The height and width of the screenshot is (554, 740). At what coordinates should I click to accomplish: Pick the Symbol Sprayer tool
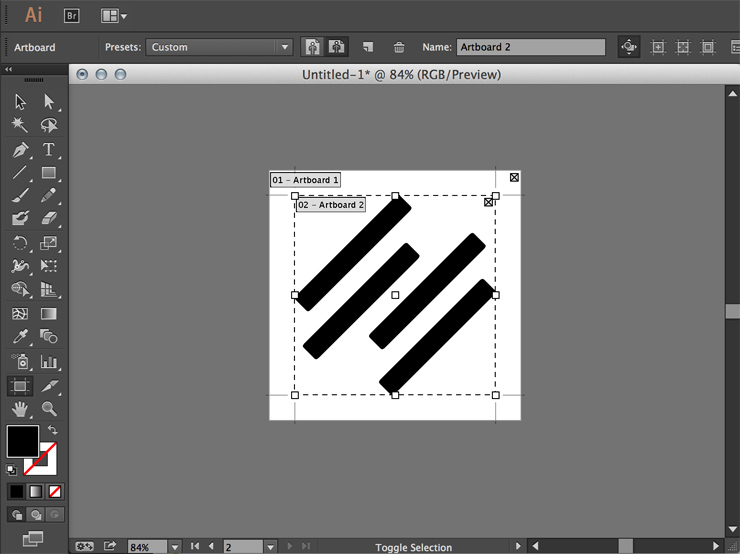pyautogui.click(x=20, y=361)
